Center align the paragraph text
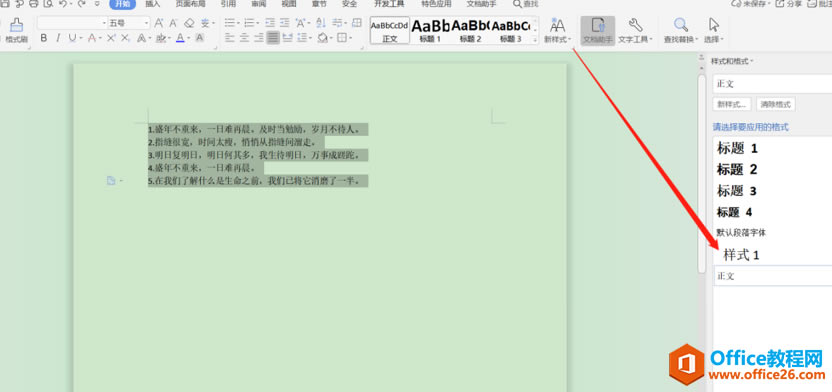Screen dimensions: 832x392 point(244,38)
